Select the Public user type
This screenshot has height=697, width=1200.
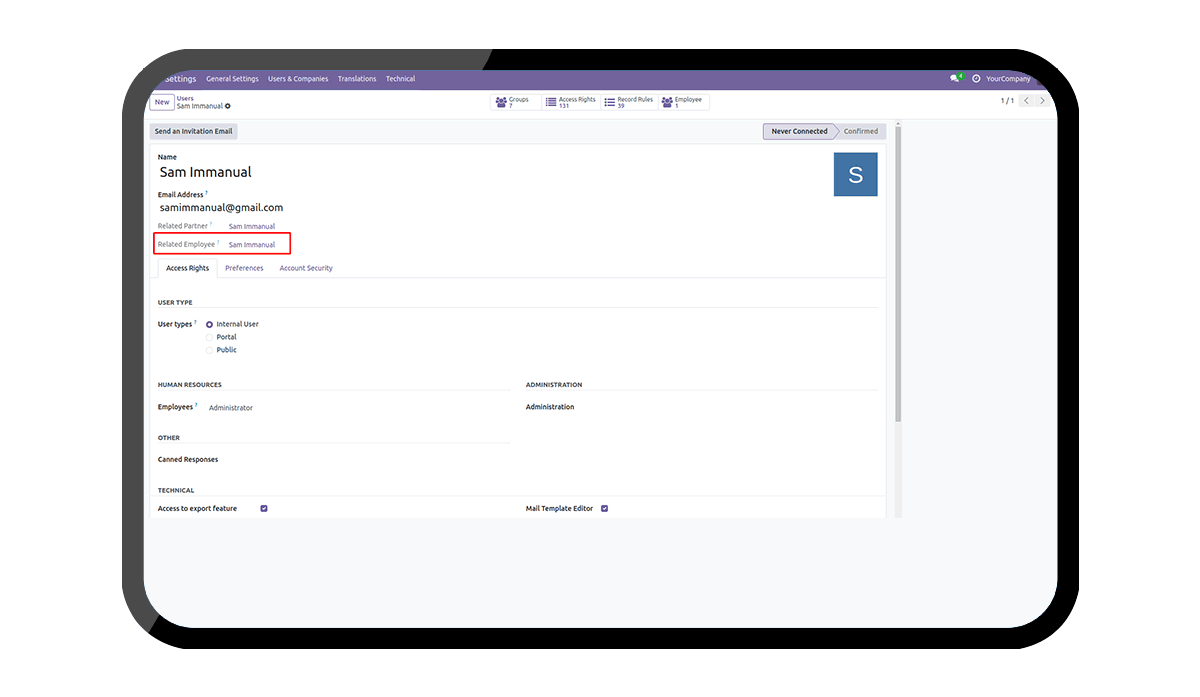(x=210, y=350)
